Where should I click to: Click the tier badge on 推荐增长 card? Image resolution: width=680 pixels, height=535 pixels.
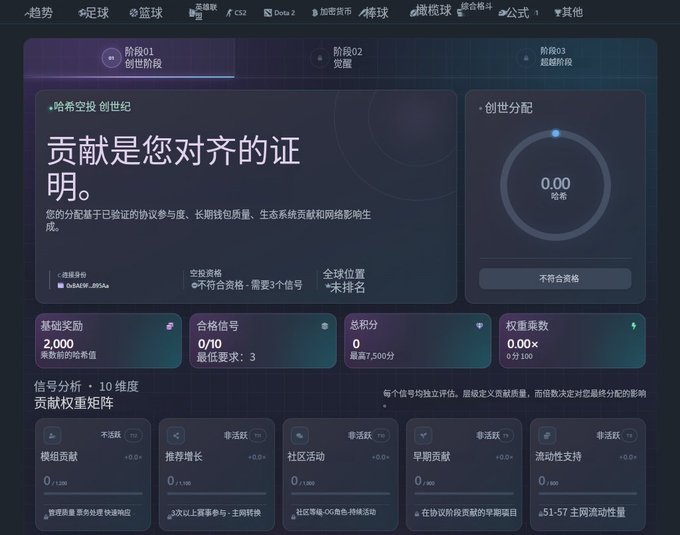[x=258, y=436]
